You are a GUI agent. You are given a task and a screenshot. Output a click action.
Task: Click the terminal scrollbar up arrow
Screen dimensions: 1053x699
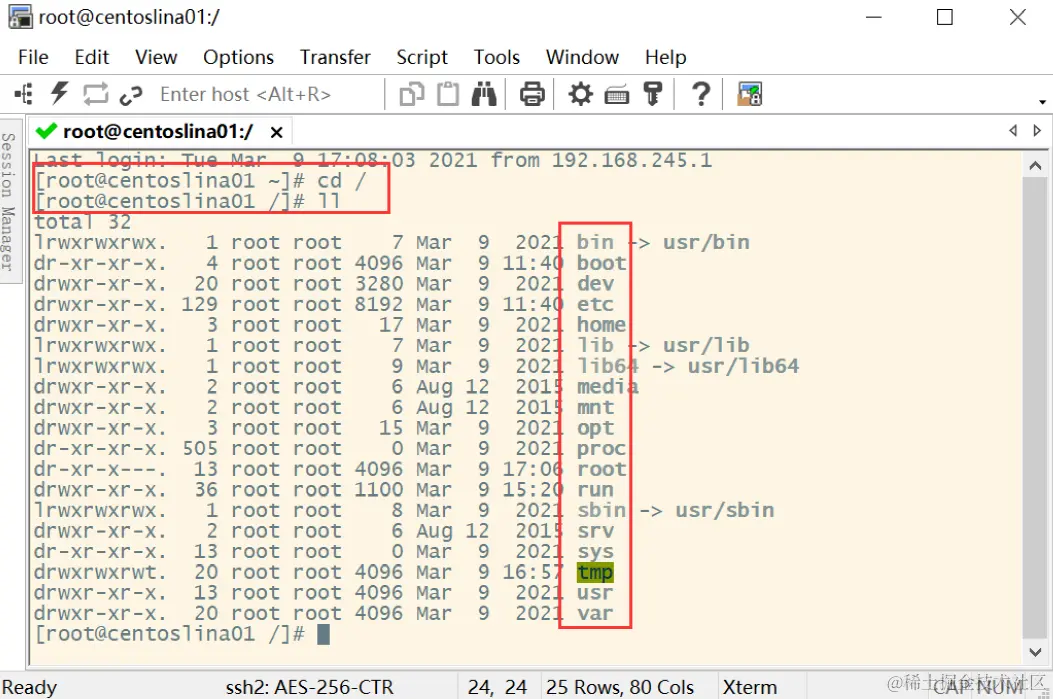(1035, 166)
